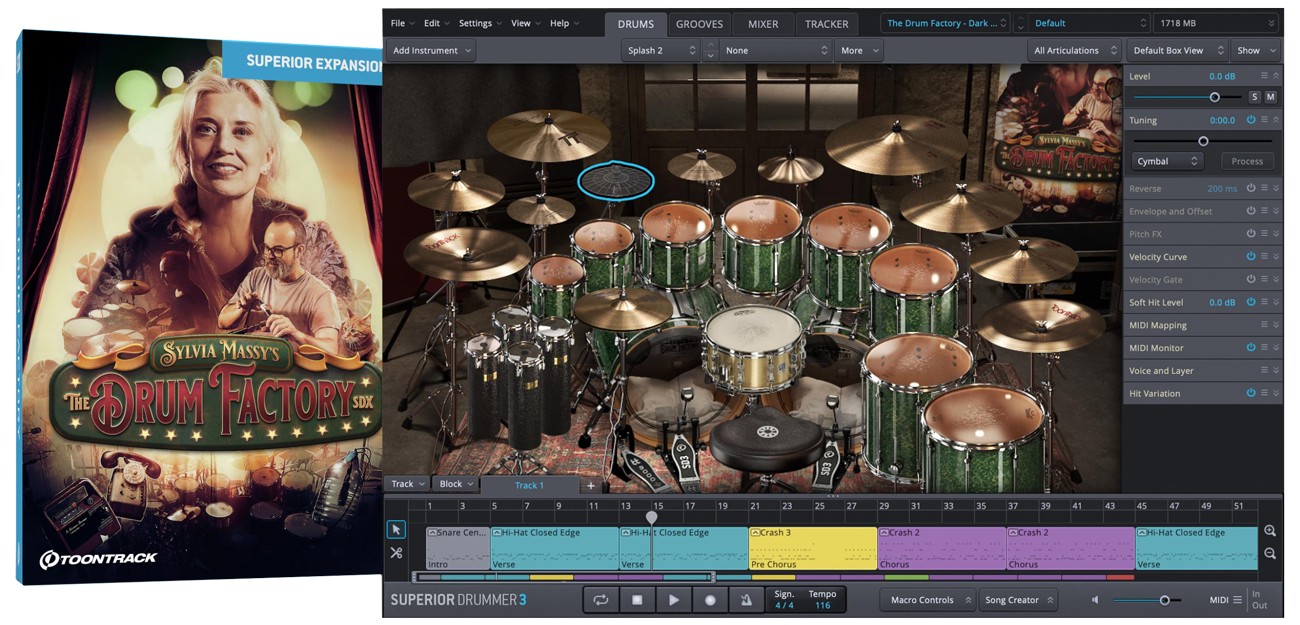Click the metronome icon in the transport bar
This screenshot has height=625, width=1300.
746,600
